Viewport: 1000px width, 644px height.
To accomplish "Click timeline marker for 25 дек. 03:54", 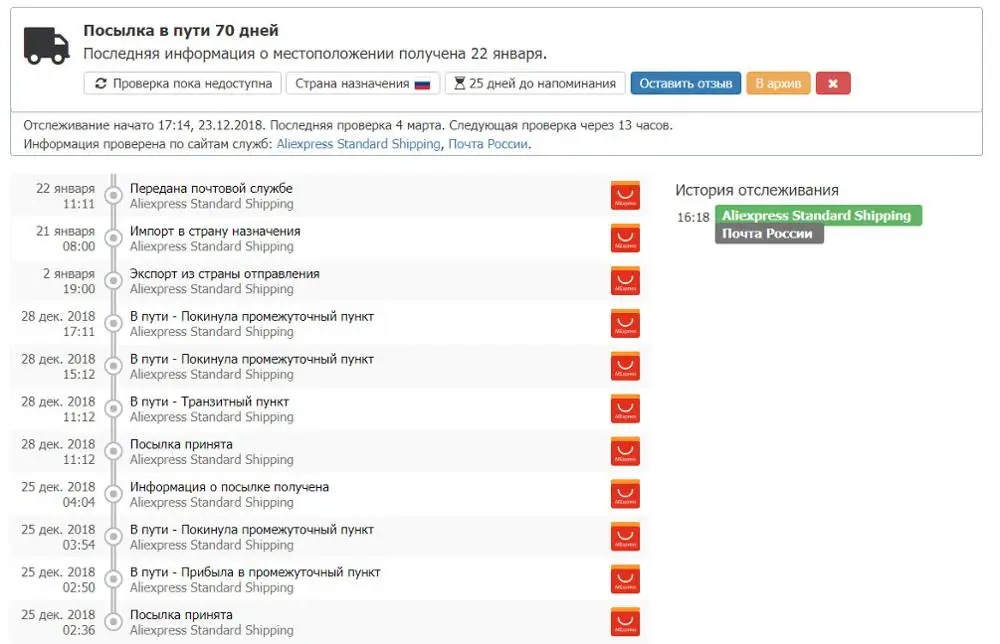I will point(114,536).
